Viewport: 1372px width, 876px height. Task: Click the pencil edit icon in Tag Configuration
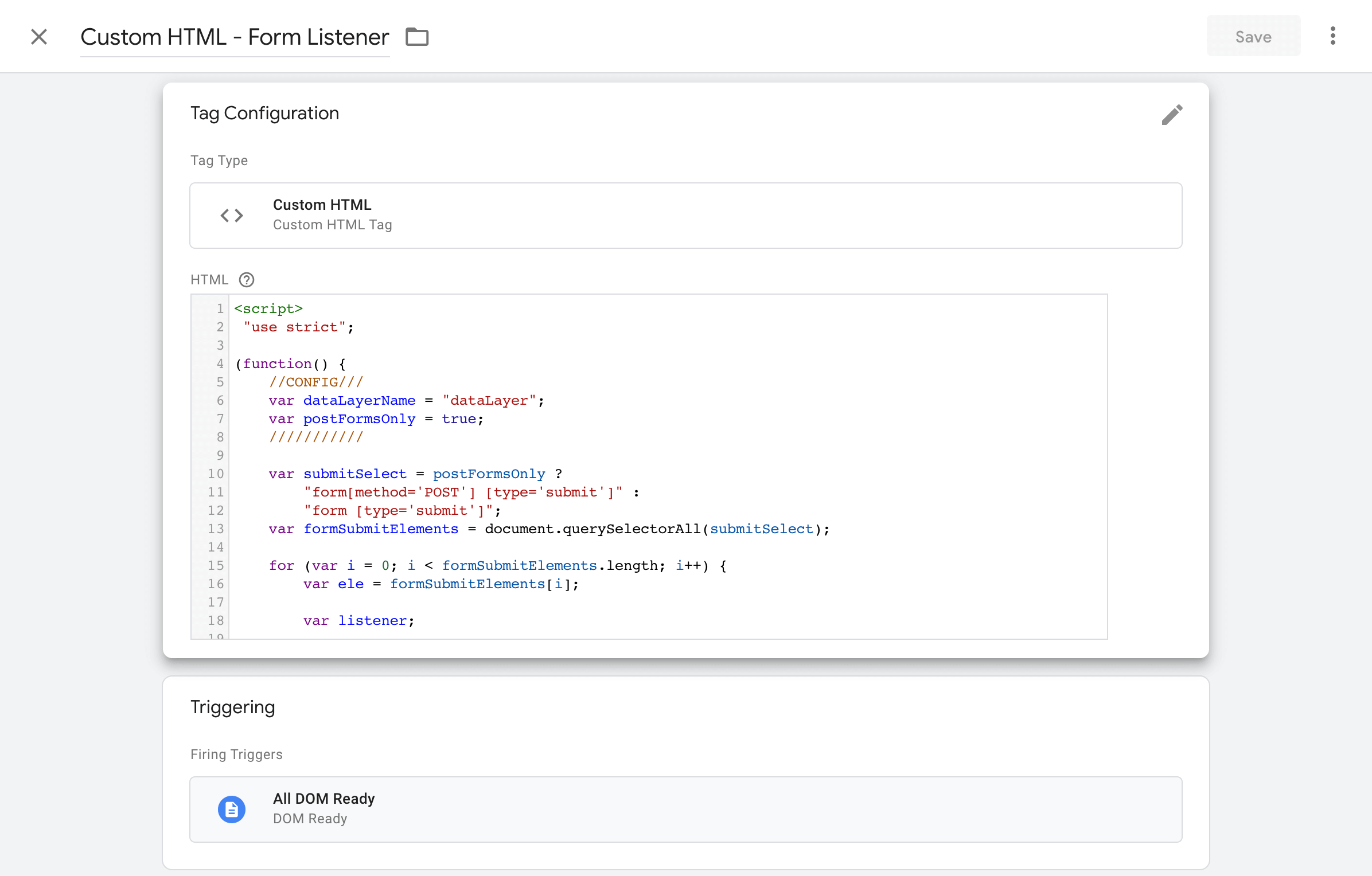point(1172,115)
